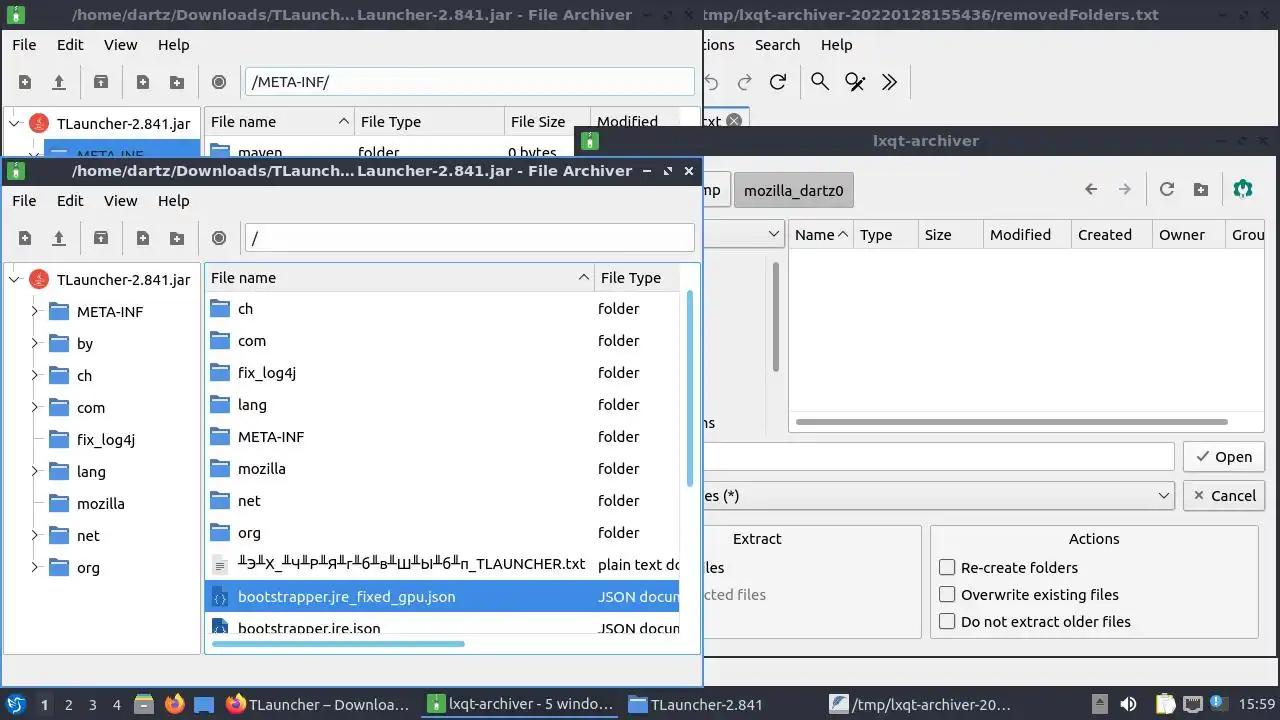Expand the 'com' tree node in sidebar
Image resolution: width=1280 pixels, height=720 pixels.
[35, 408]
